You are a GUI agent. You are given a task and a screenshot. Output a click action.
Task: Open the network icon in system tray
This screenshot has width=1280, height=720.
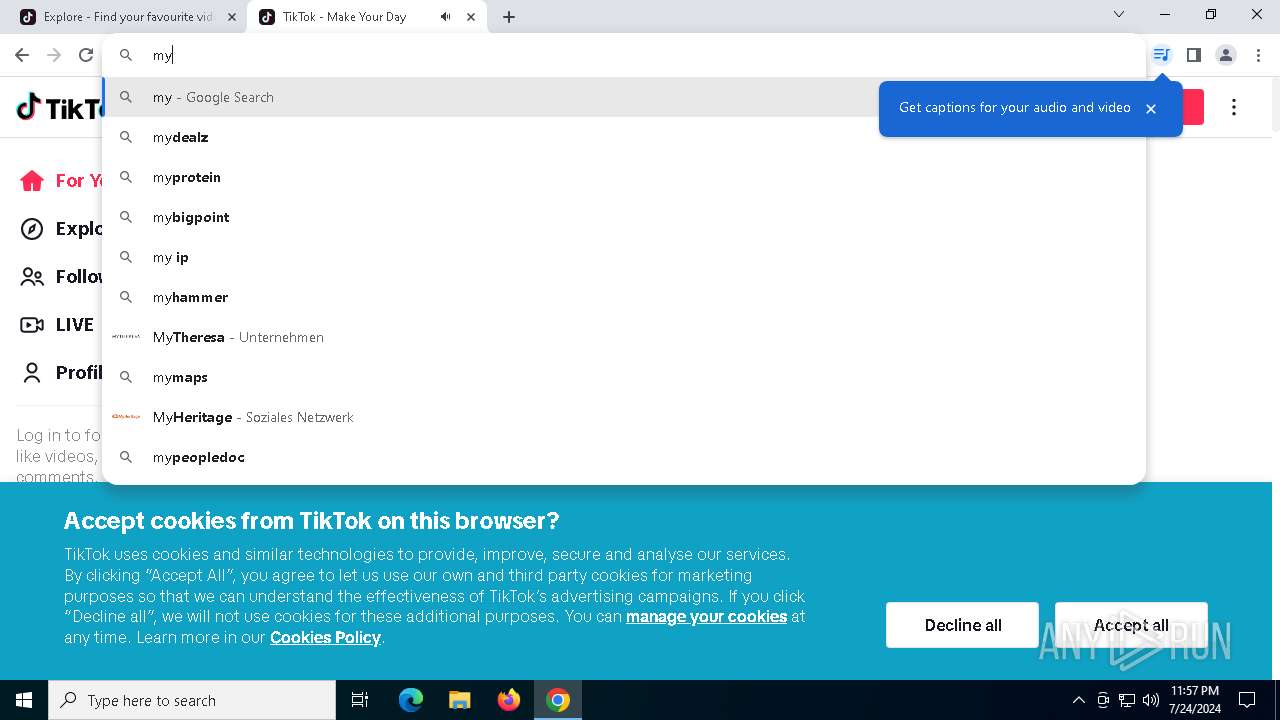[x=1127, y=700]
